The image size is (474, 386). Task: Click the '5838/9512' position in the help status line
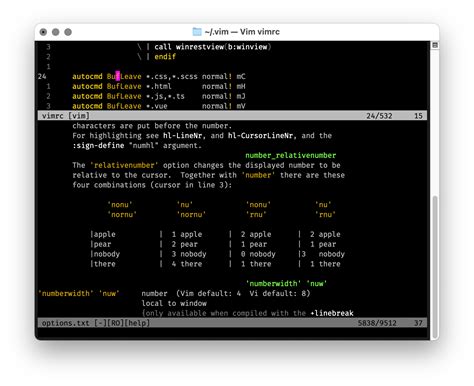tap(377, 323)
